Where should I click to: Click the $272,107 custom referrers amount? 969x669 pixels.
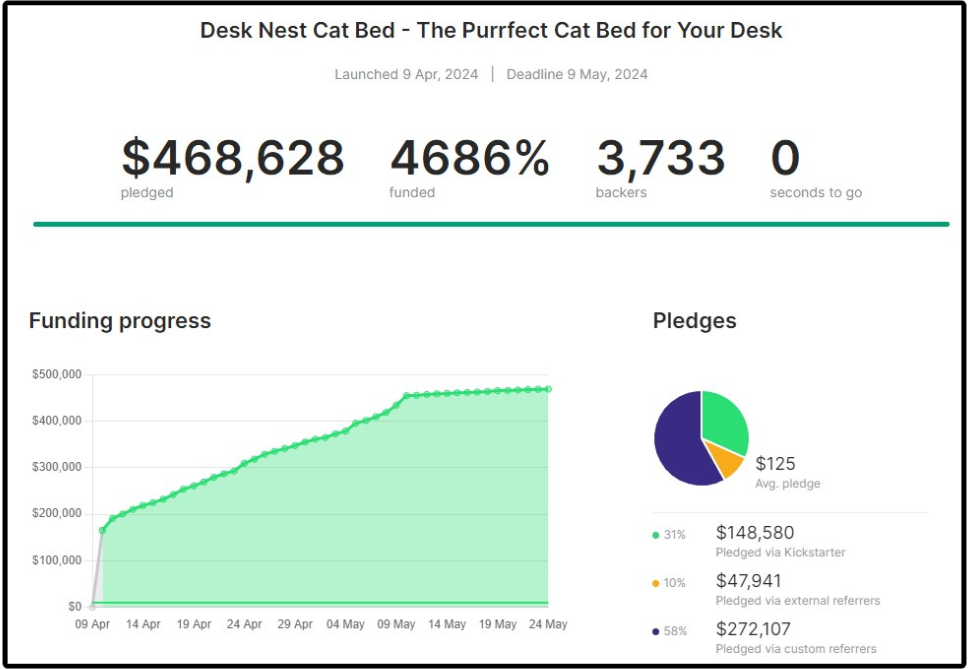[753, 629]
